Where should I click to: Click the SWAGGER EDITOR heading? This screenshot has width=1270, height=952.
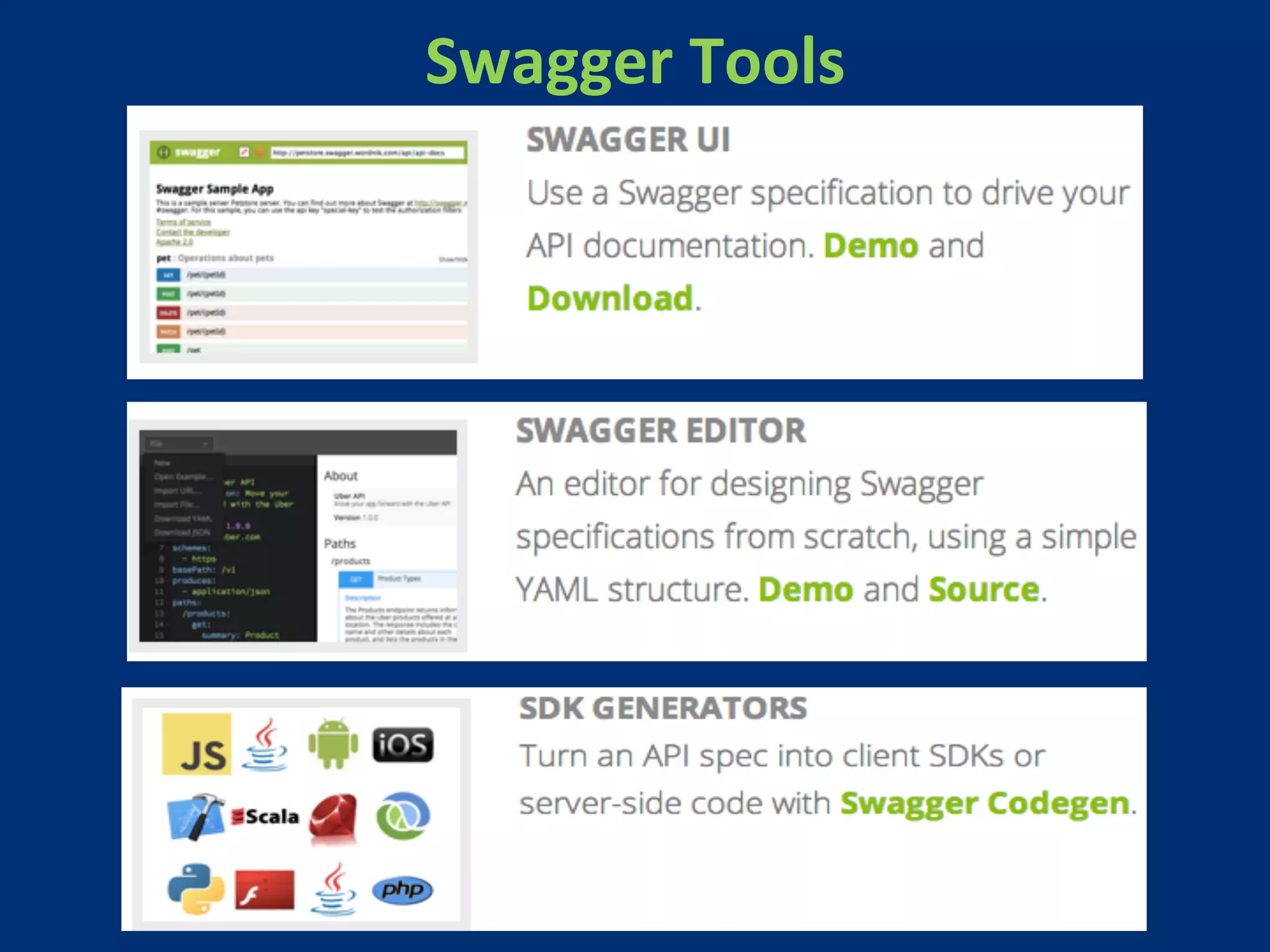pos(661,431)
